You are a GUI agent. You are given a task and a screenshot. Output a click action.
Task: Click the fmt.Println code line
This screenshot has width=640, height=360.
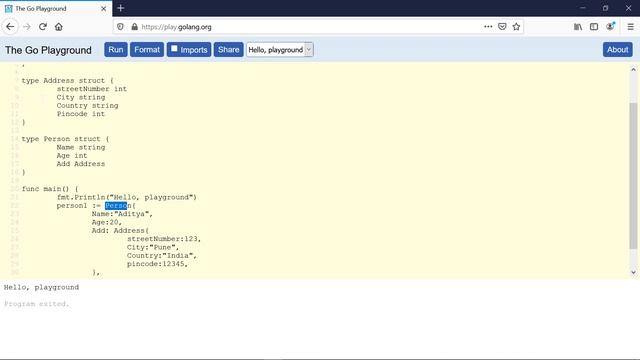tap(127, 198)
